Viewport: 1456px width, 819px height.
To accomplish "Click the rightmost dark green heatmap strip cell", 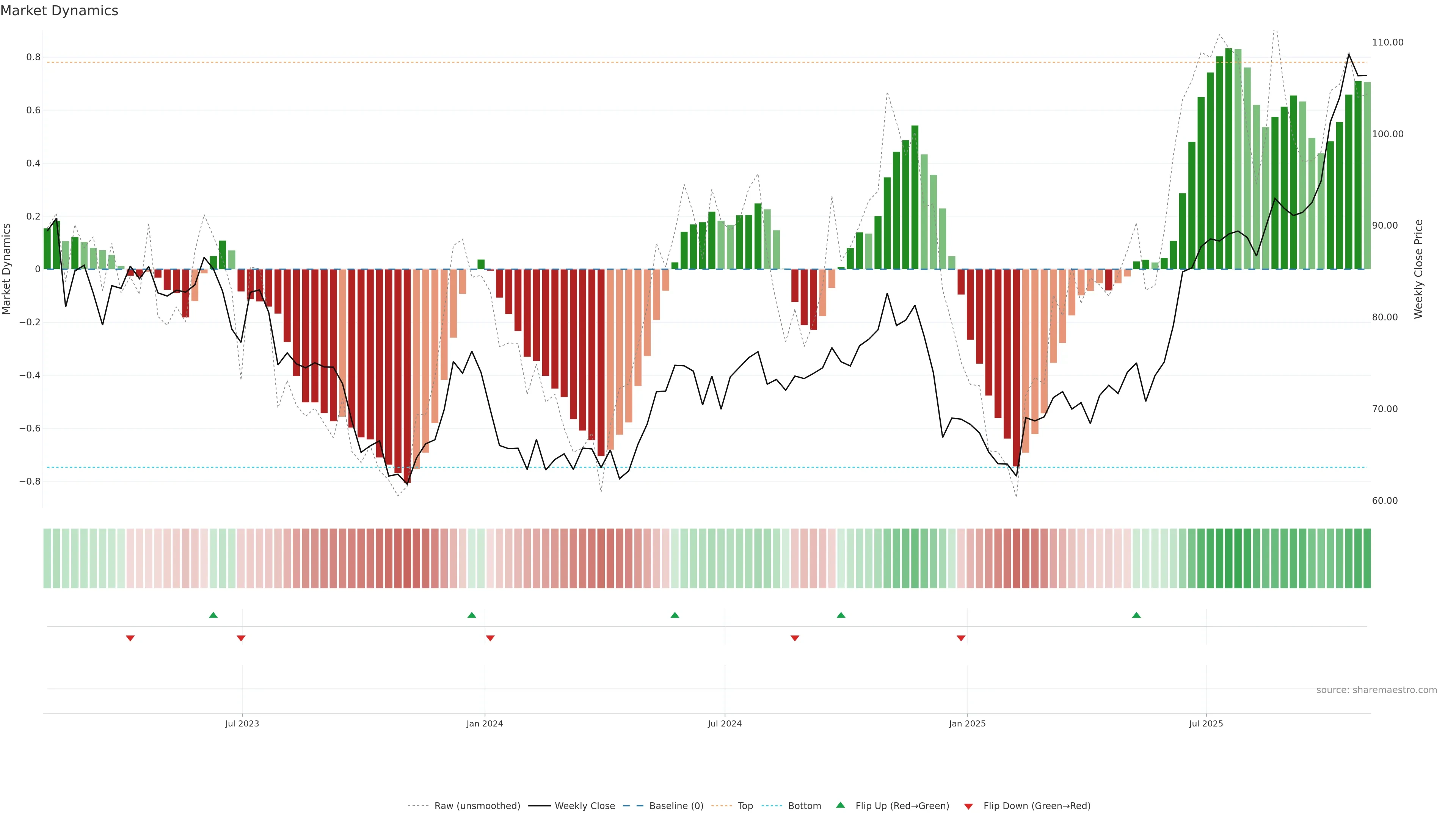I will [x=1367, y=559].
